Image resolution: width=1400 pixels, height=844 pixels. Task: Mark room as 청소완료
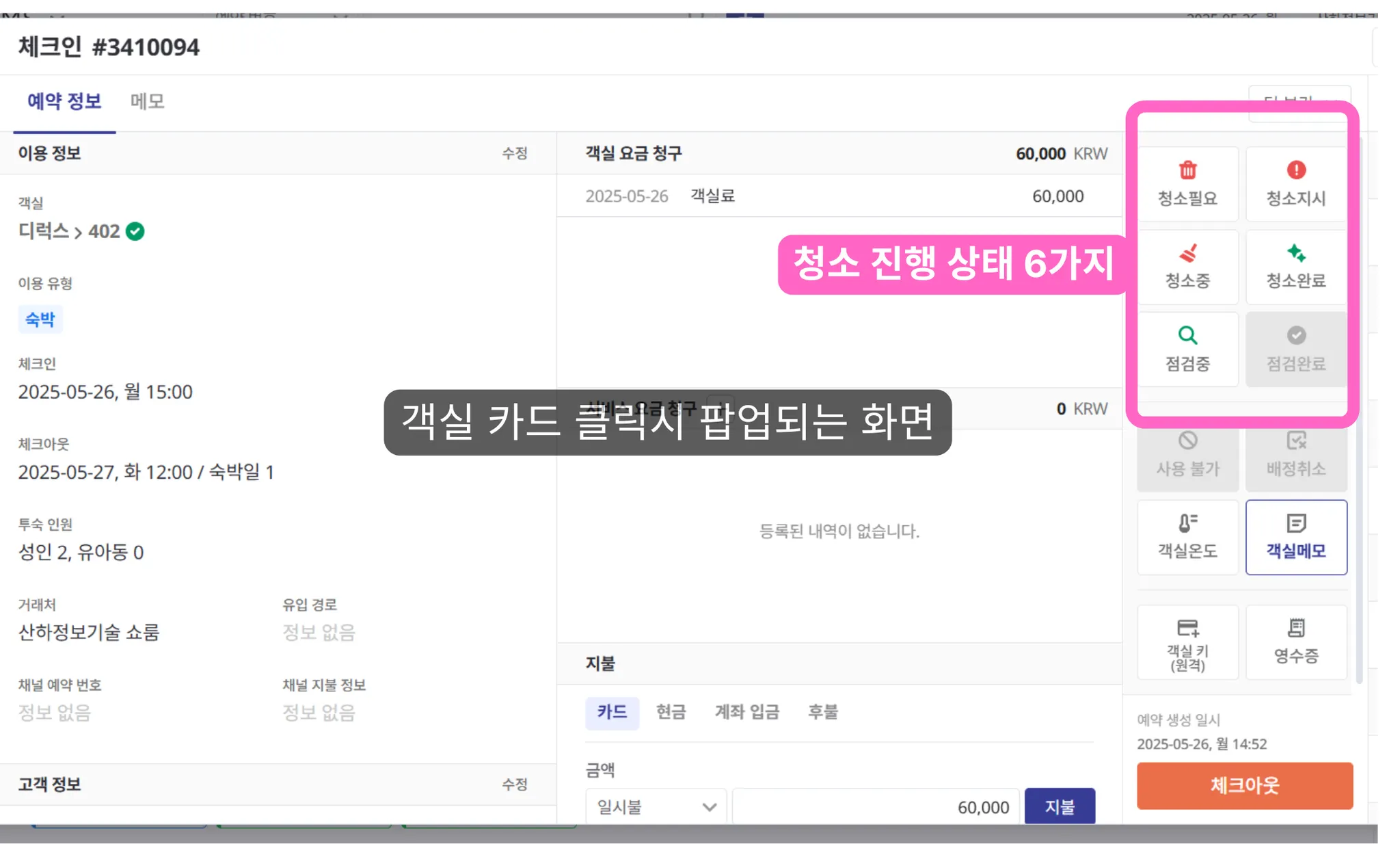tap(1295, 266)
